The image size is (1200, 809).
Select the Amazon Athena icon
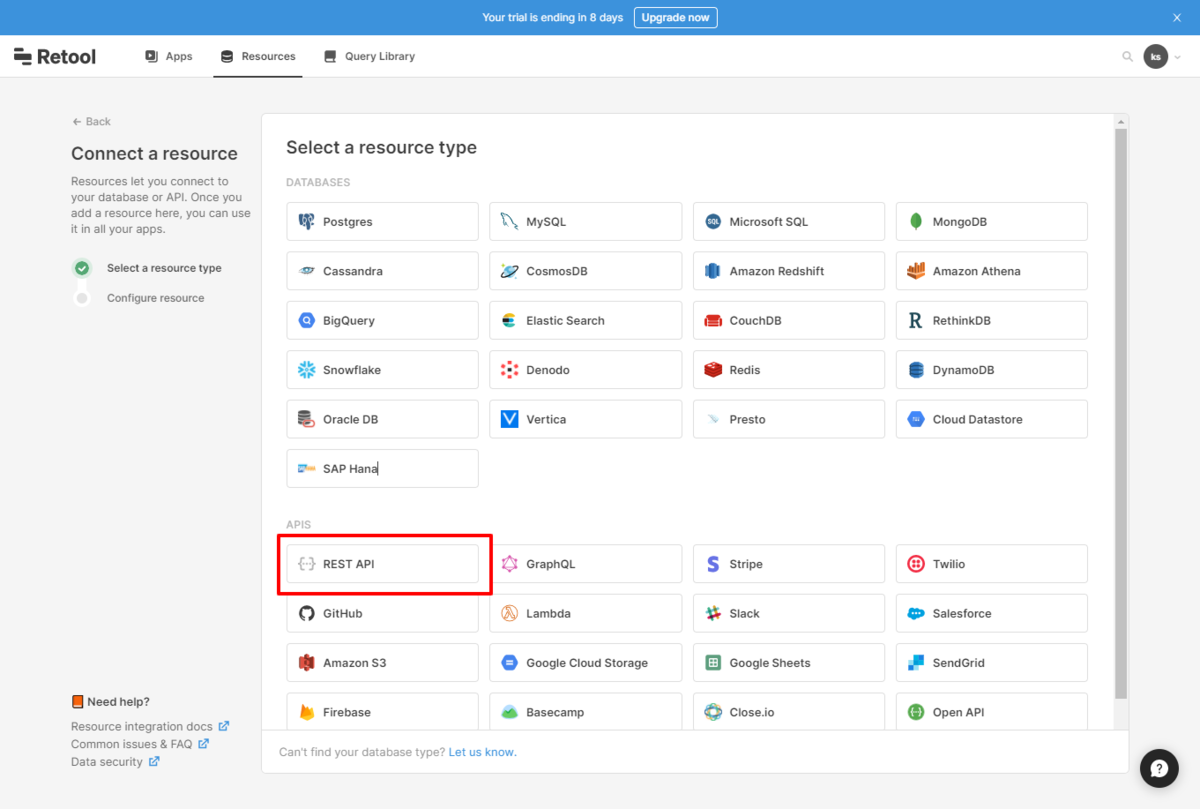click(x=916, y=271)
